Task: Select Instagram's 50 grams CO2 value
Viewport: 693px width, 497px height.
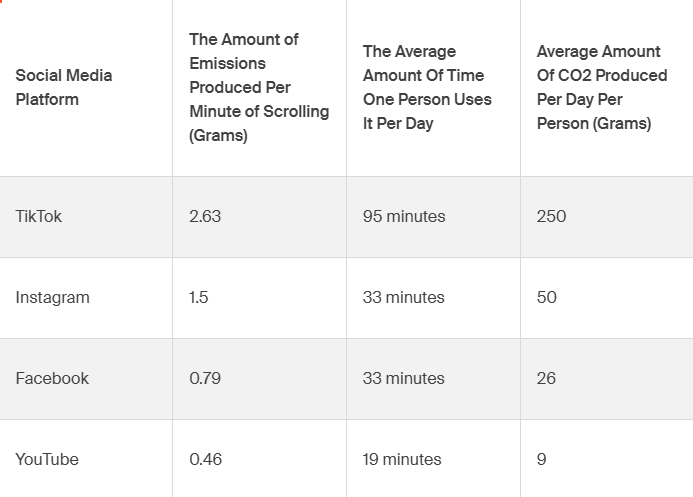Action: tap(547, 297)
